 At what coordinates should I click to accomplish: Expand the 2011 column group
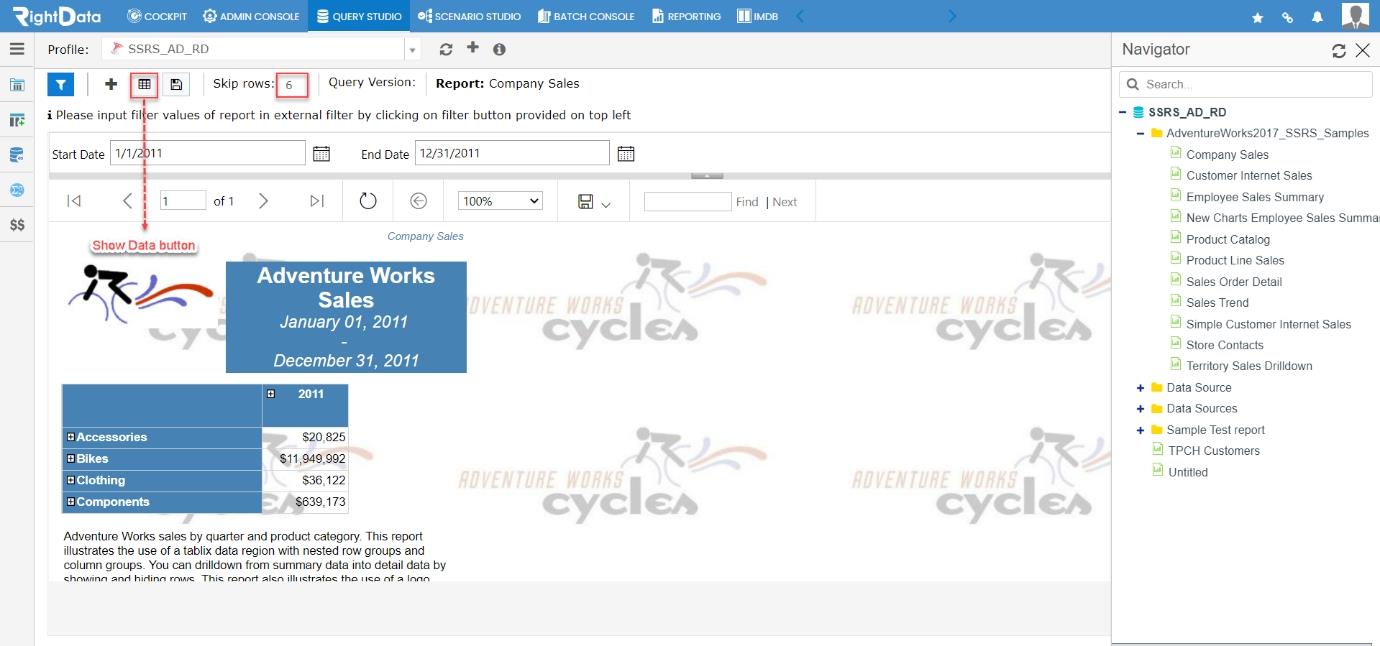tap(271, 394)
